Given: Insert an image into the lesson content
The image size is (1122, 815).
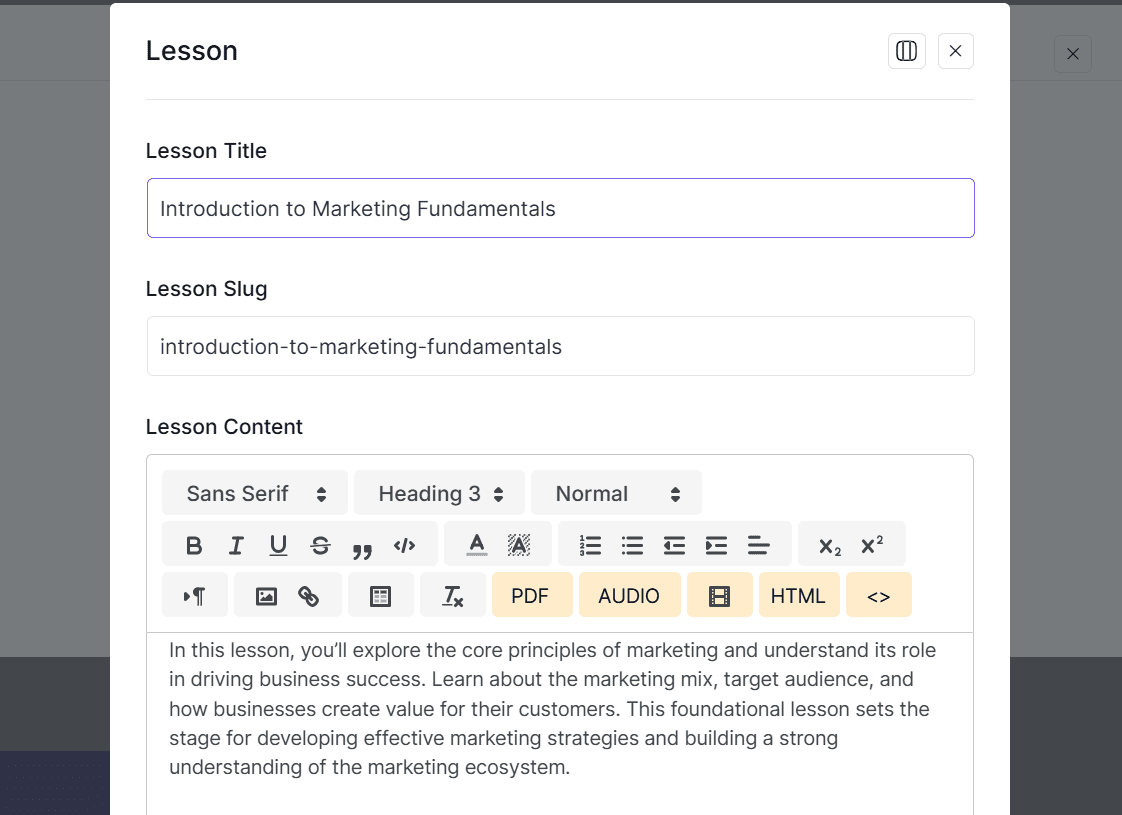Looking at the screenshot, I should 268,594.
